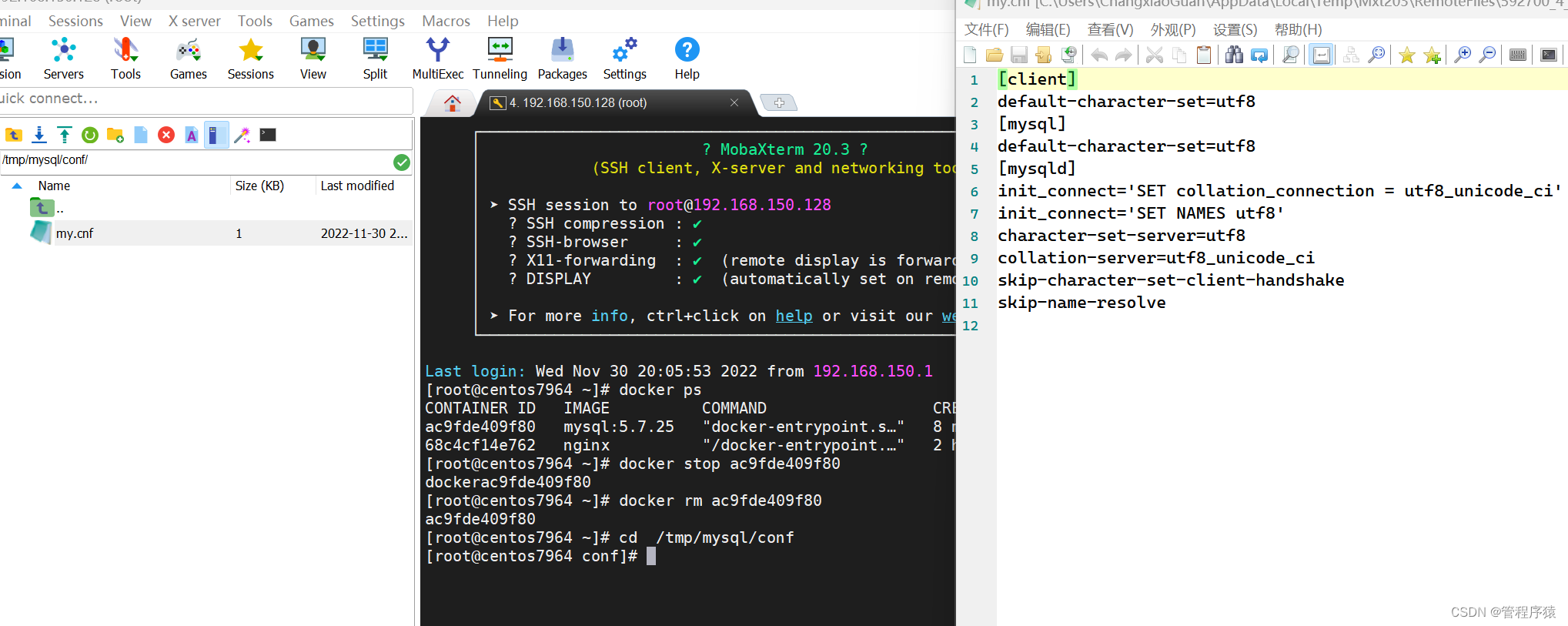Create new file in SFTP browser
Screen dimensions: 1568x626
click(141, 136)
